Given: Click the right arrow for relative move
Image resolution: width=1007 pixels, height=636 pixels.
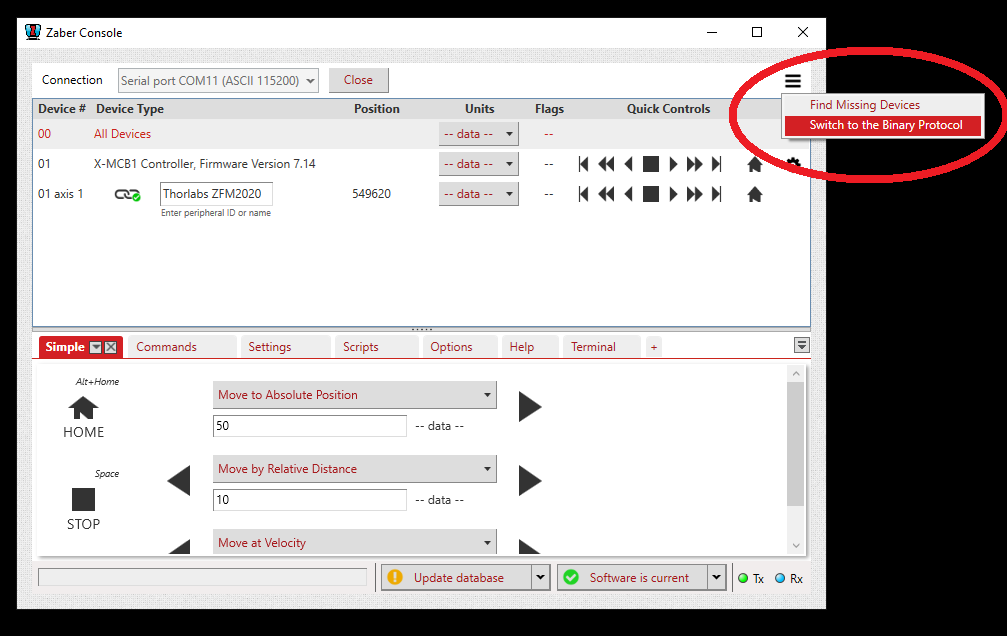Looking at the screenshot, I should point(530,481).
